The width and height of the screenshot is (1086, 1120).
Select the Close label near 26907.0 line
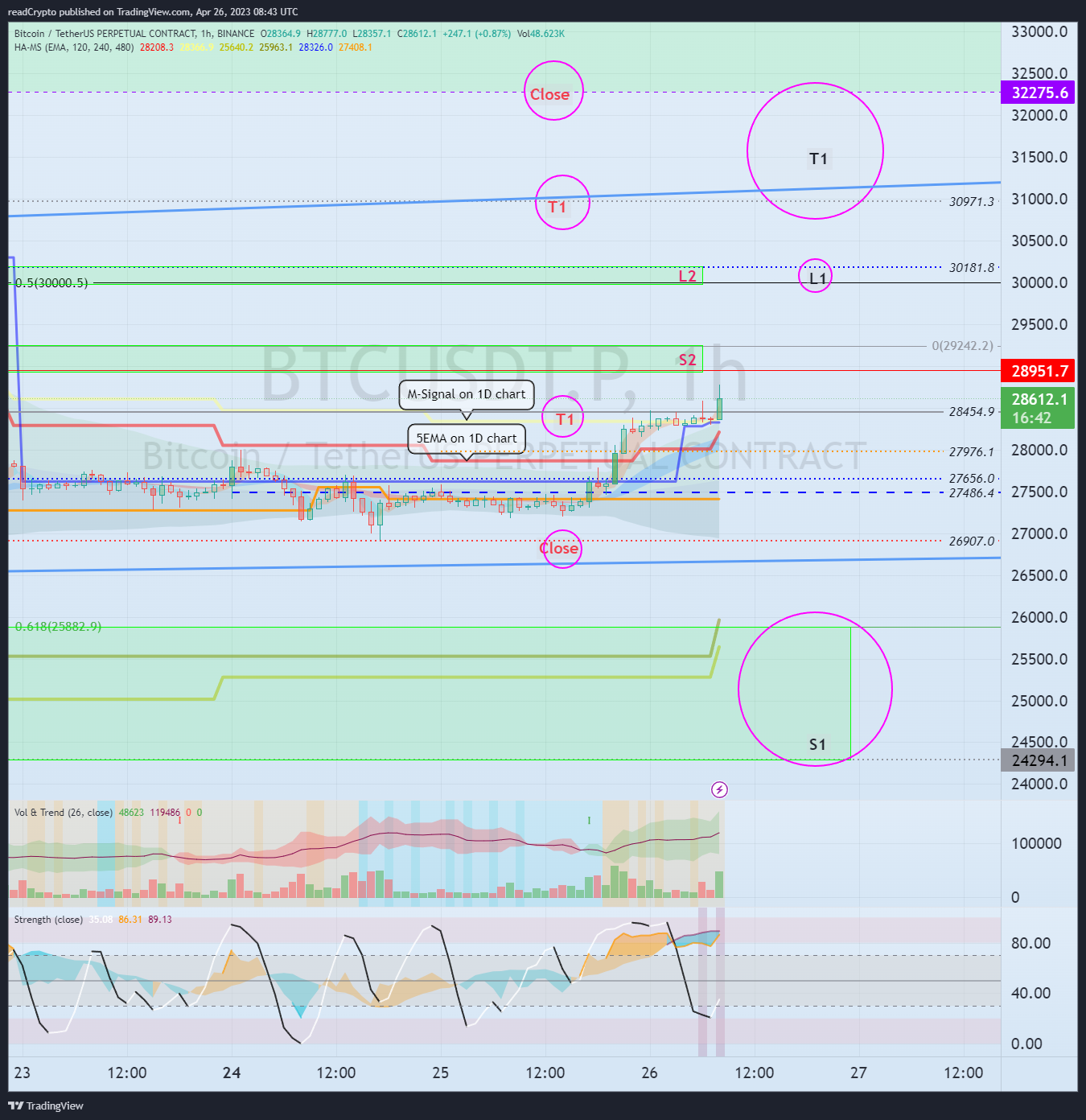point(559,548)
